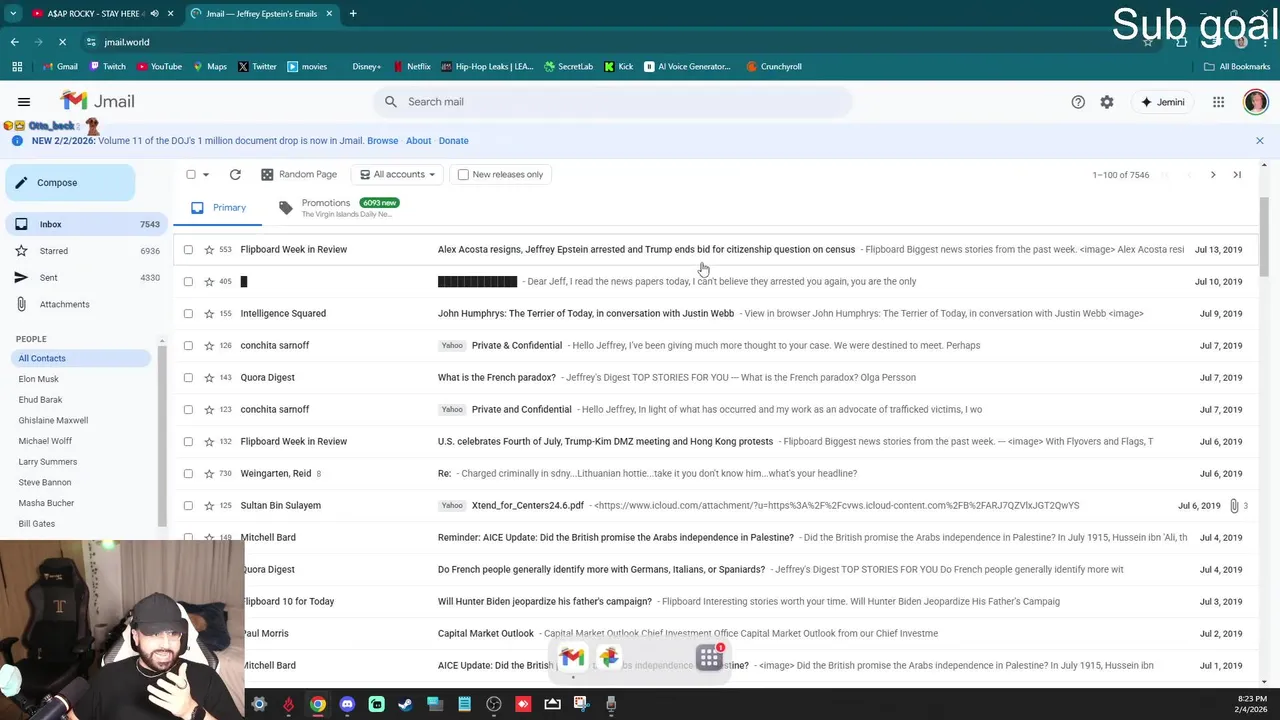Click the attachment paperclip on Sultan Bin Sulayem email
The width and height of the screenshot is (1280, 720).
coord(1234,506)
